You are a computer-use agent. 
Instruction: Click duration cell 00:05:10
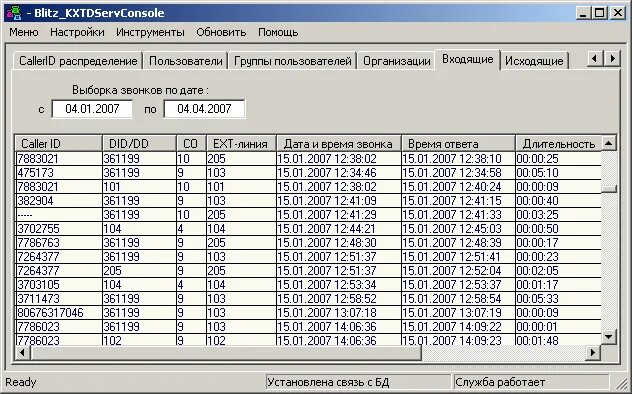pyautogui.click(x=558, y=173)
